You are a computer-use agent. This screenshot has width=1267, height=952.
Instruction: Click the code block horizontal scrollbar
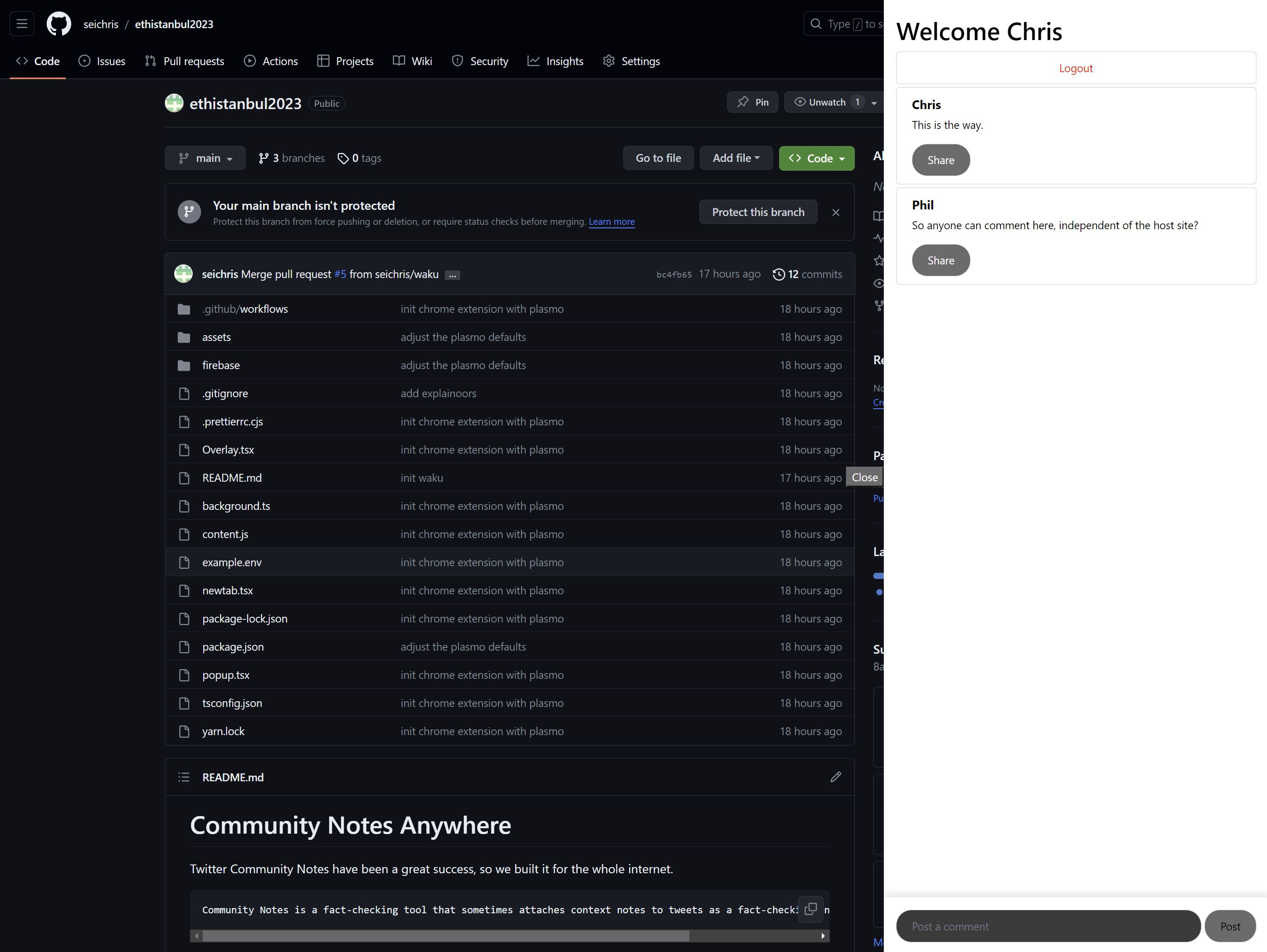click(446, 935)
